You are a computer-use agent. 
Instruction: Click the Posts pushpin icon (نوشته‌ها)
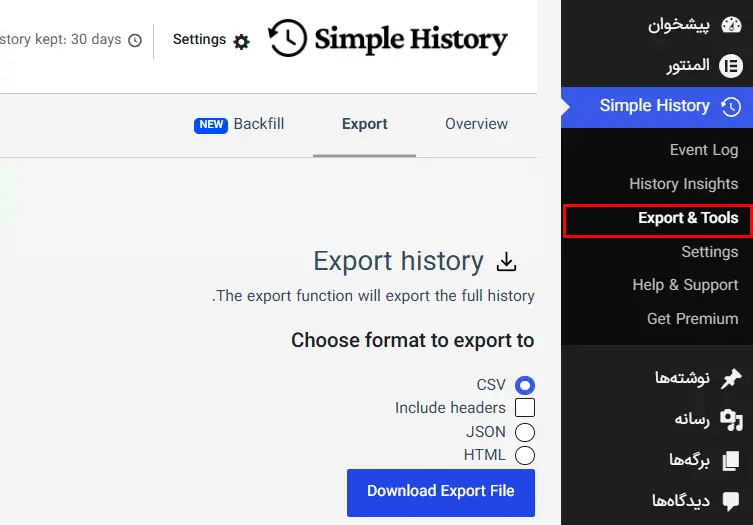pos(731,378)
